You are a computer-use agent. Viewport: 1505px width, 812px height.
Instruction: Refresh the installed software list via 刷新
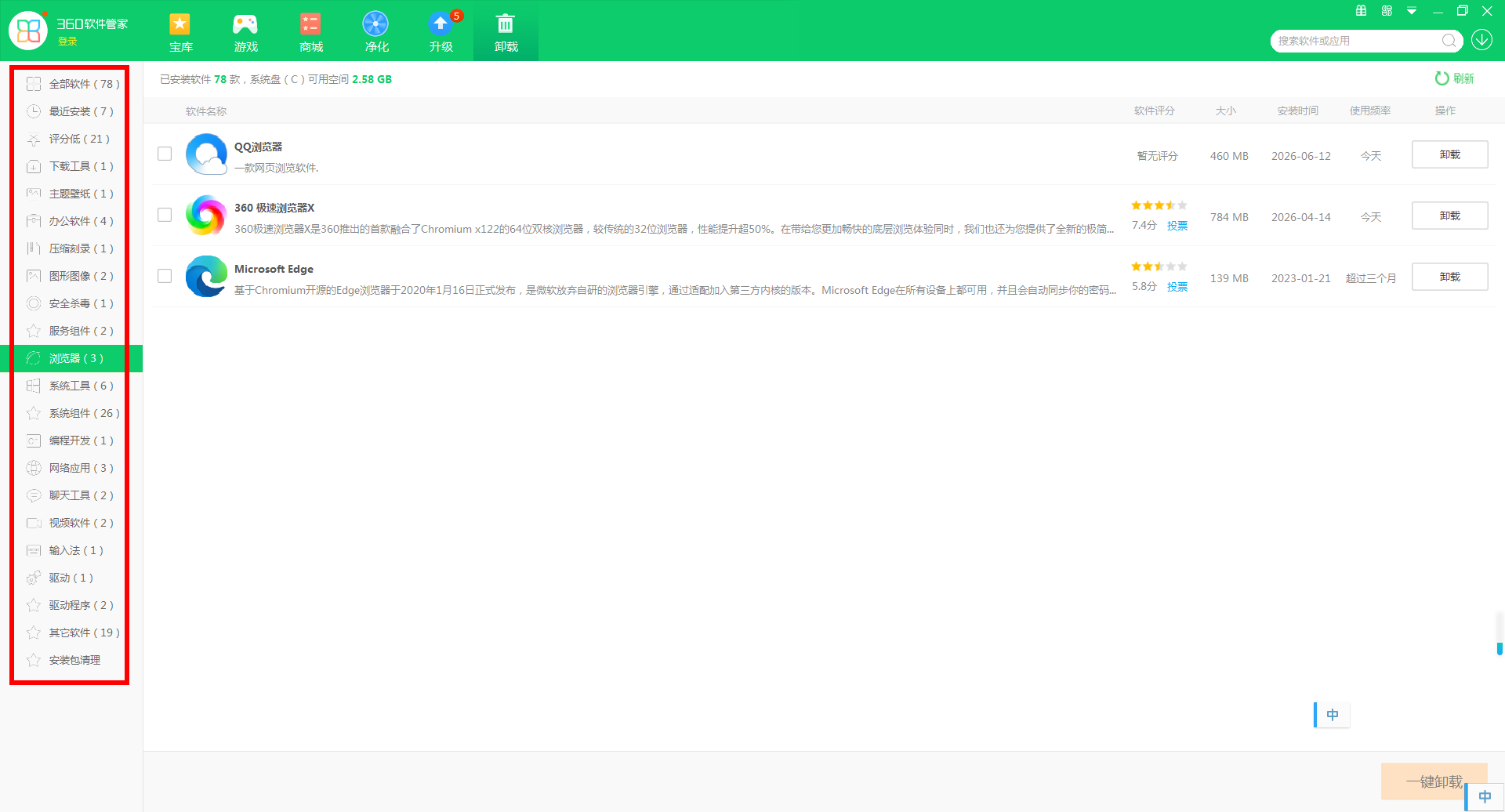pos(1455,78)
